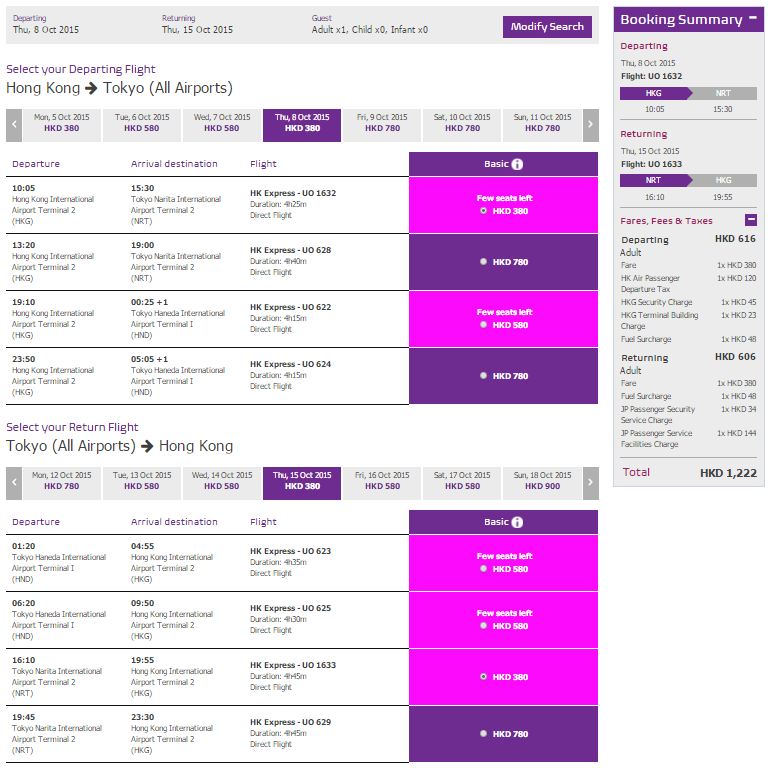
Task: Collapse the Booking Summary panel
Action: tap(751, 19)
